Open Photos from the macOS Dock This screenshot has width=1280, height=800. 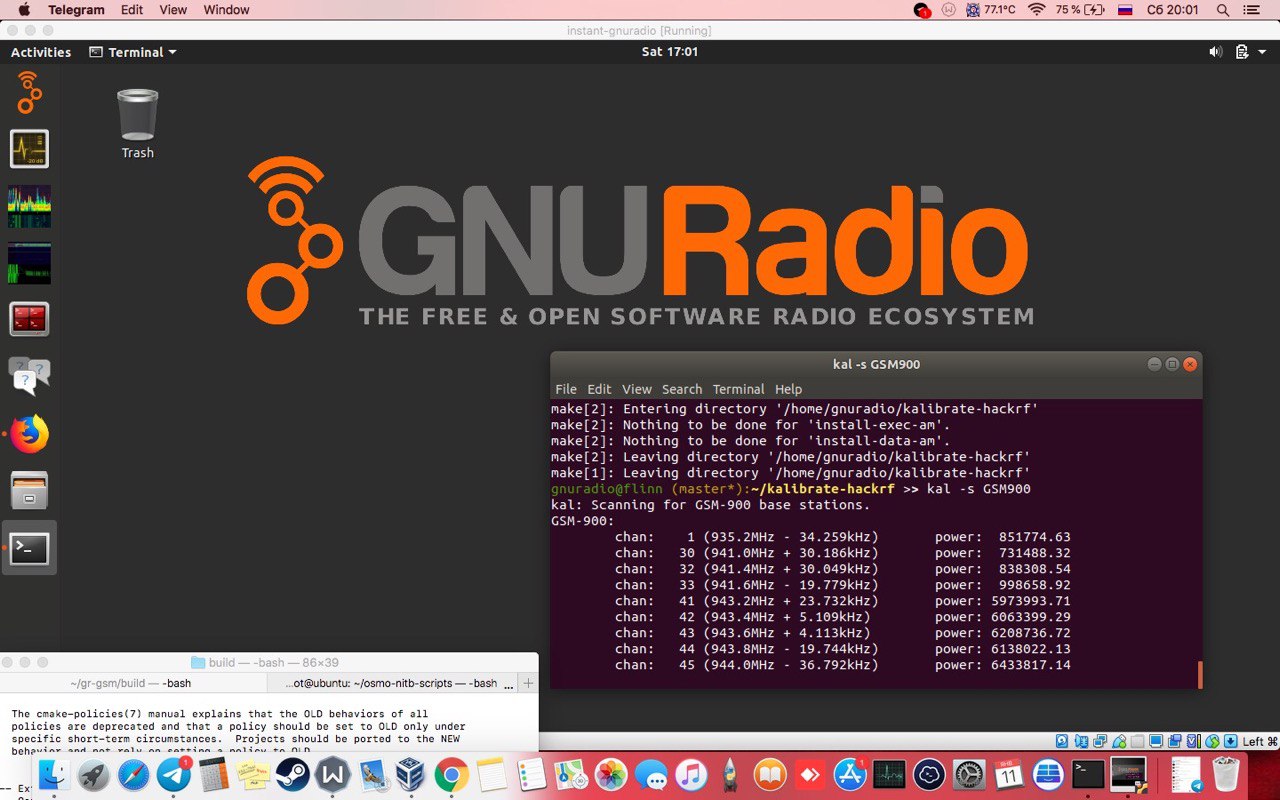[610, 775]
